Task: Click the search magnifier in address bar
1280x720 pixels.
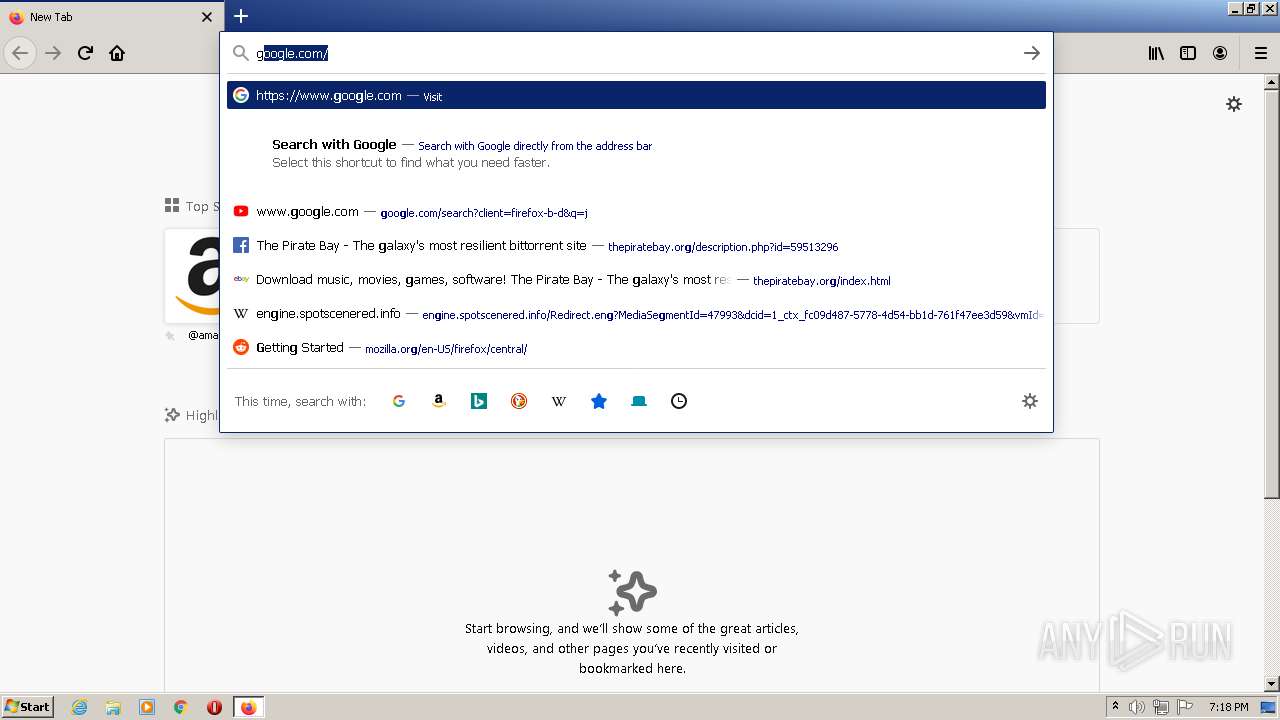Action: pos(240,53)
